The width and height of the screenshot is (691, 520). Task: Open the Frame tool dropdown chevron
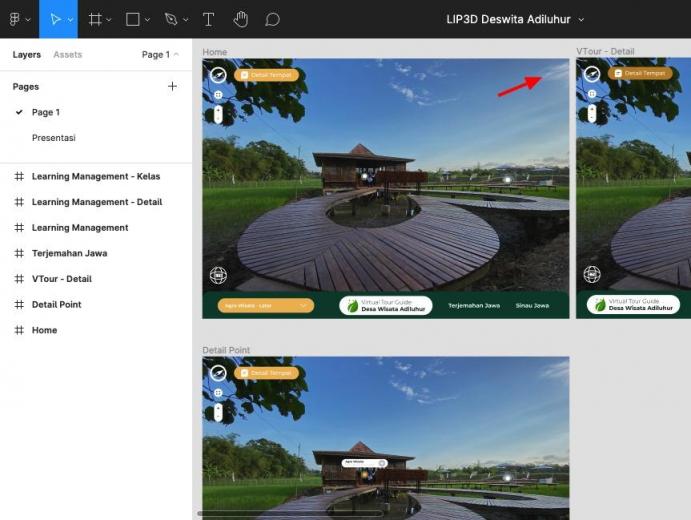click(109, 20)
